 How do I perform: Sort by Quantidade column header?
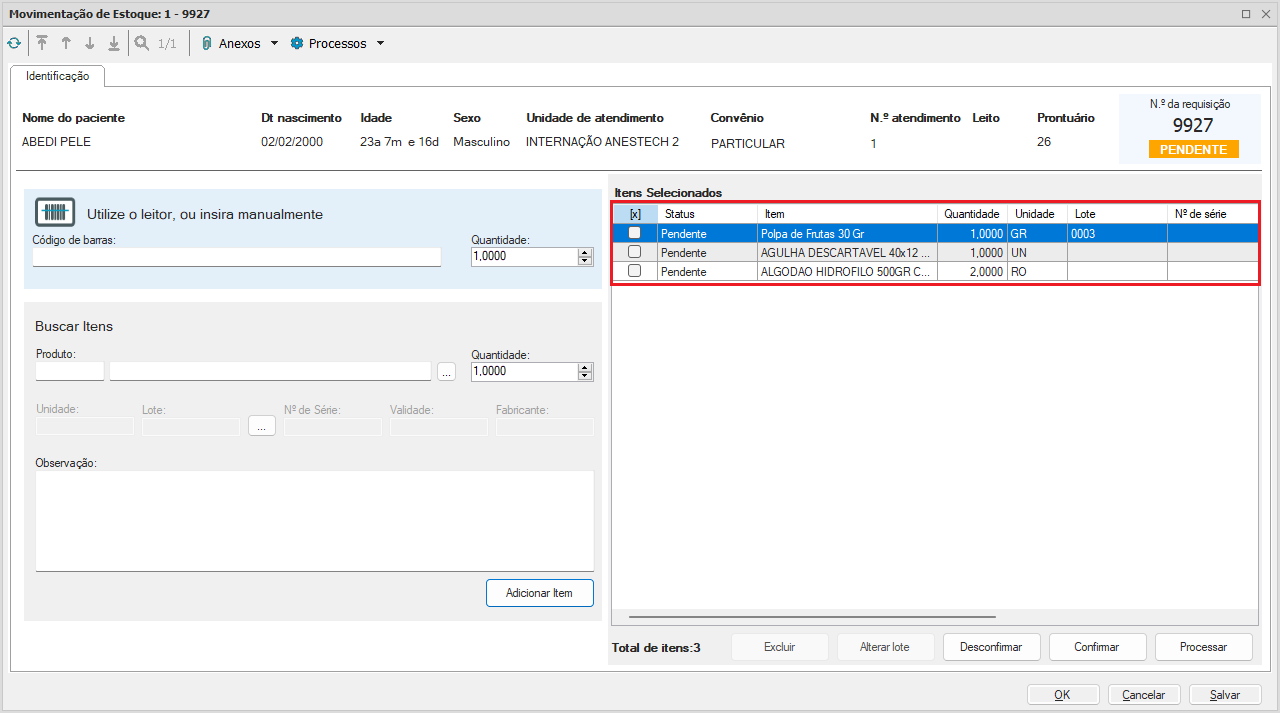[x=972, y=214]
